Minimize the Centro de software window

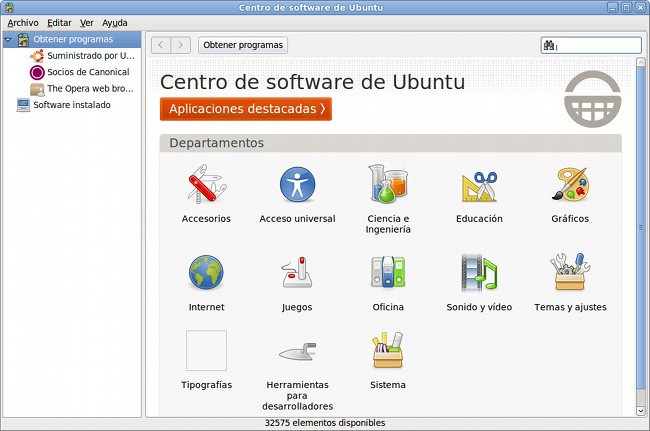click(x=613, y=7)
